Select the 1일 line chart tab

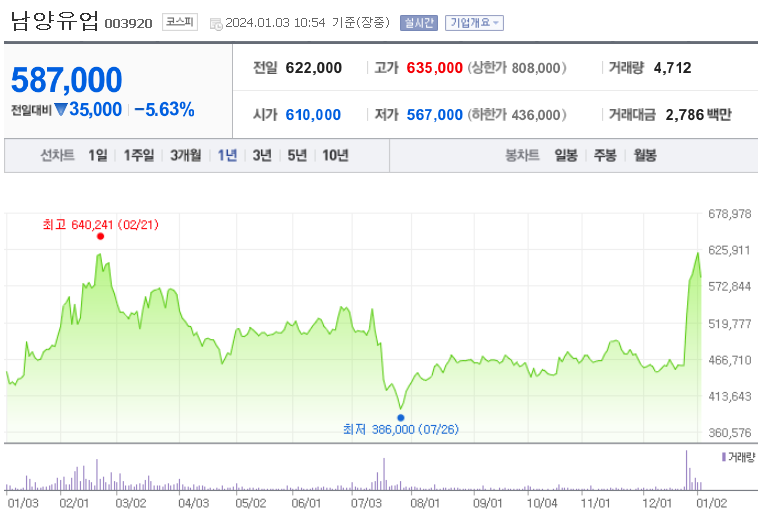tap(98, 155)
